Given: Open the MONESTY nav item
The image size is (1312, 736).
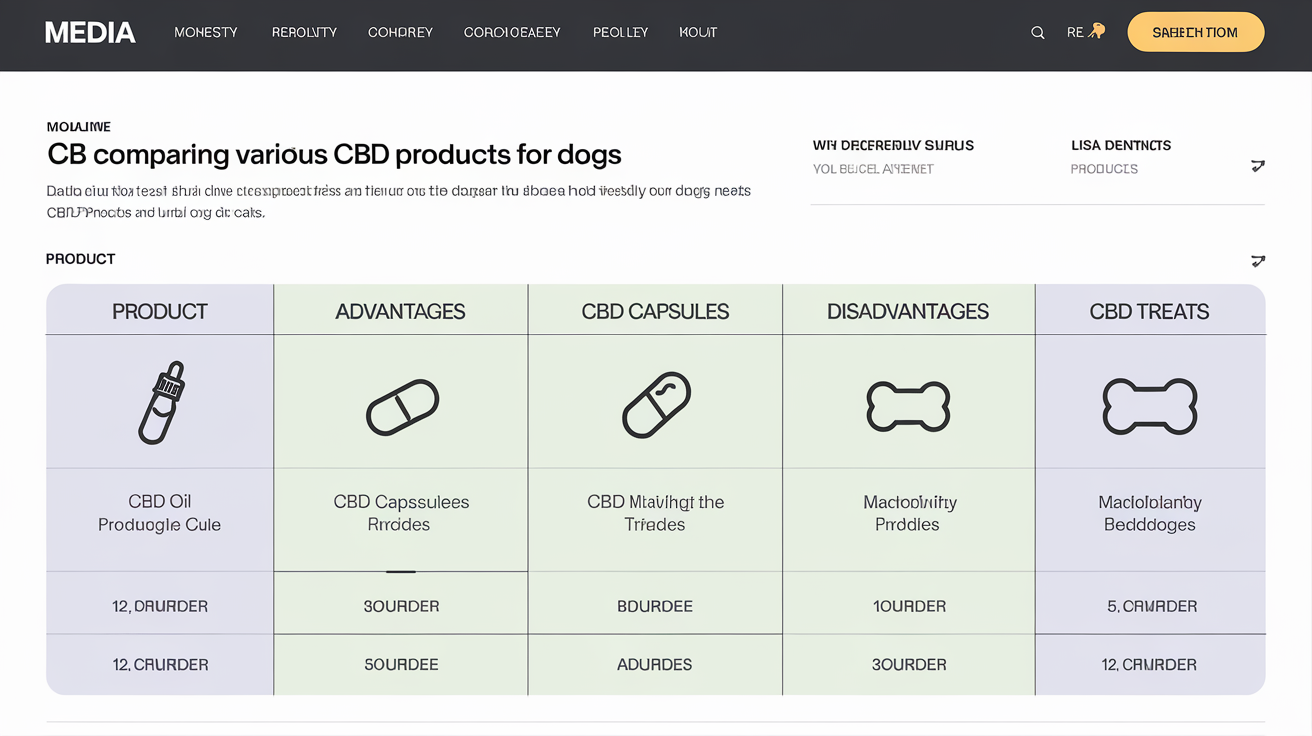Looking at the screenshot, I should click(x=206, y=33).
